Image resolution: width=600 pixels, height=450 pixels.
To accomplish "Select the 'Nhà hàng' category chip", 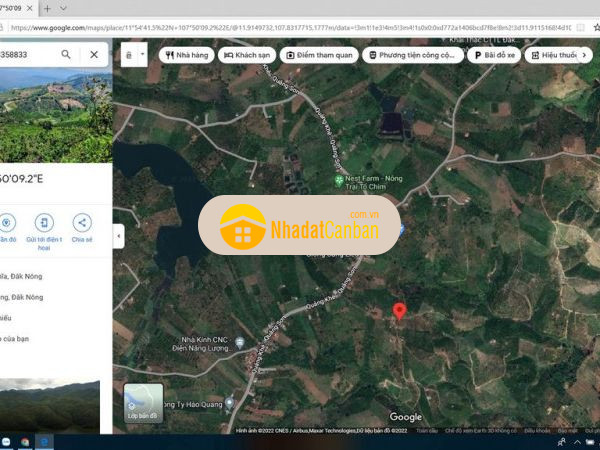I will tap(185, 55).
